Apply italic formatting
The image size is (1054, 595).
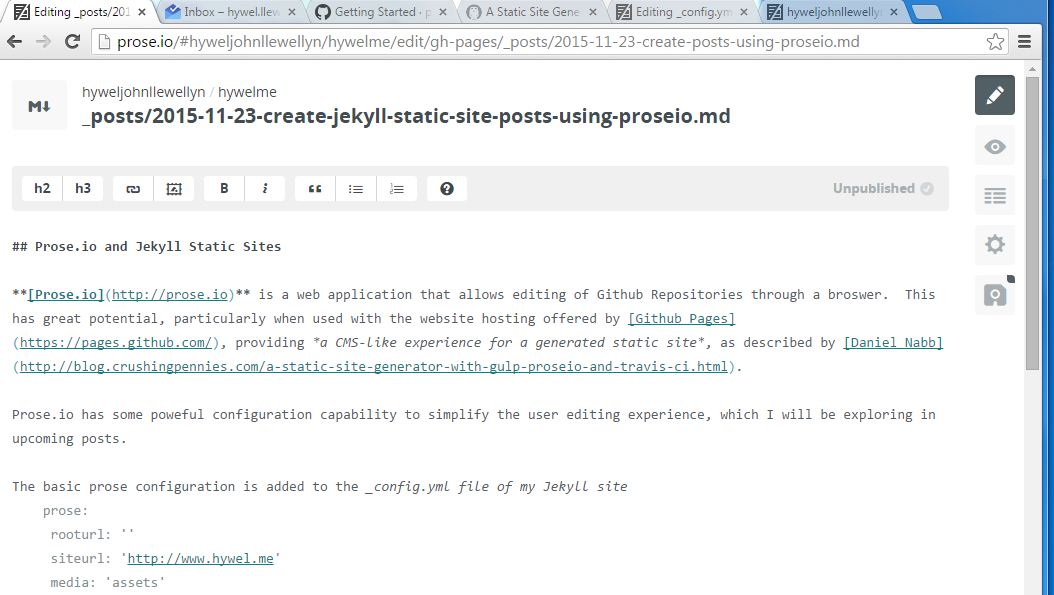point(265,189)
